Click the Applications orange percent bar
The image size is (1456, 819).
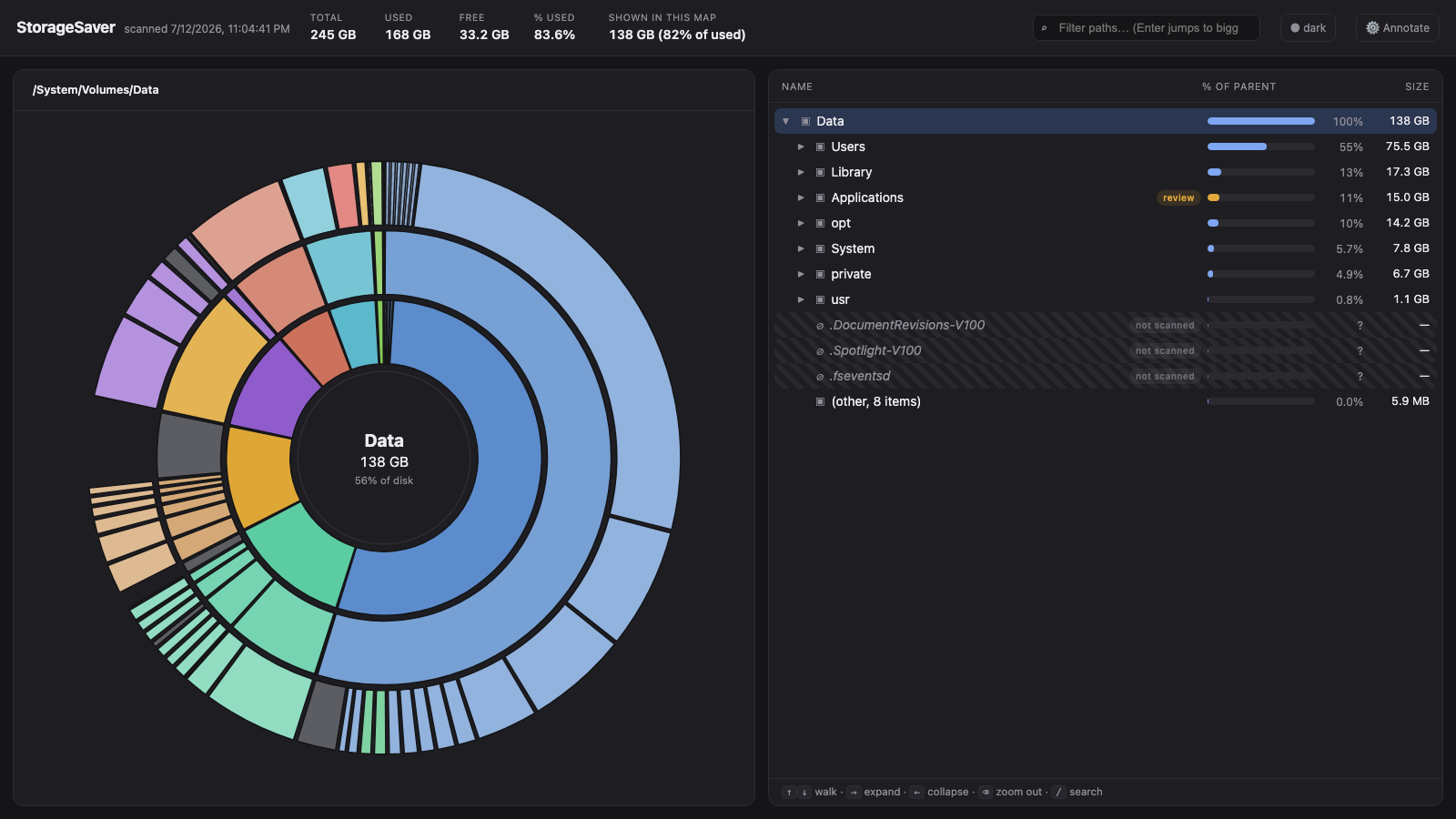click(x=1260, y=197)
